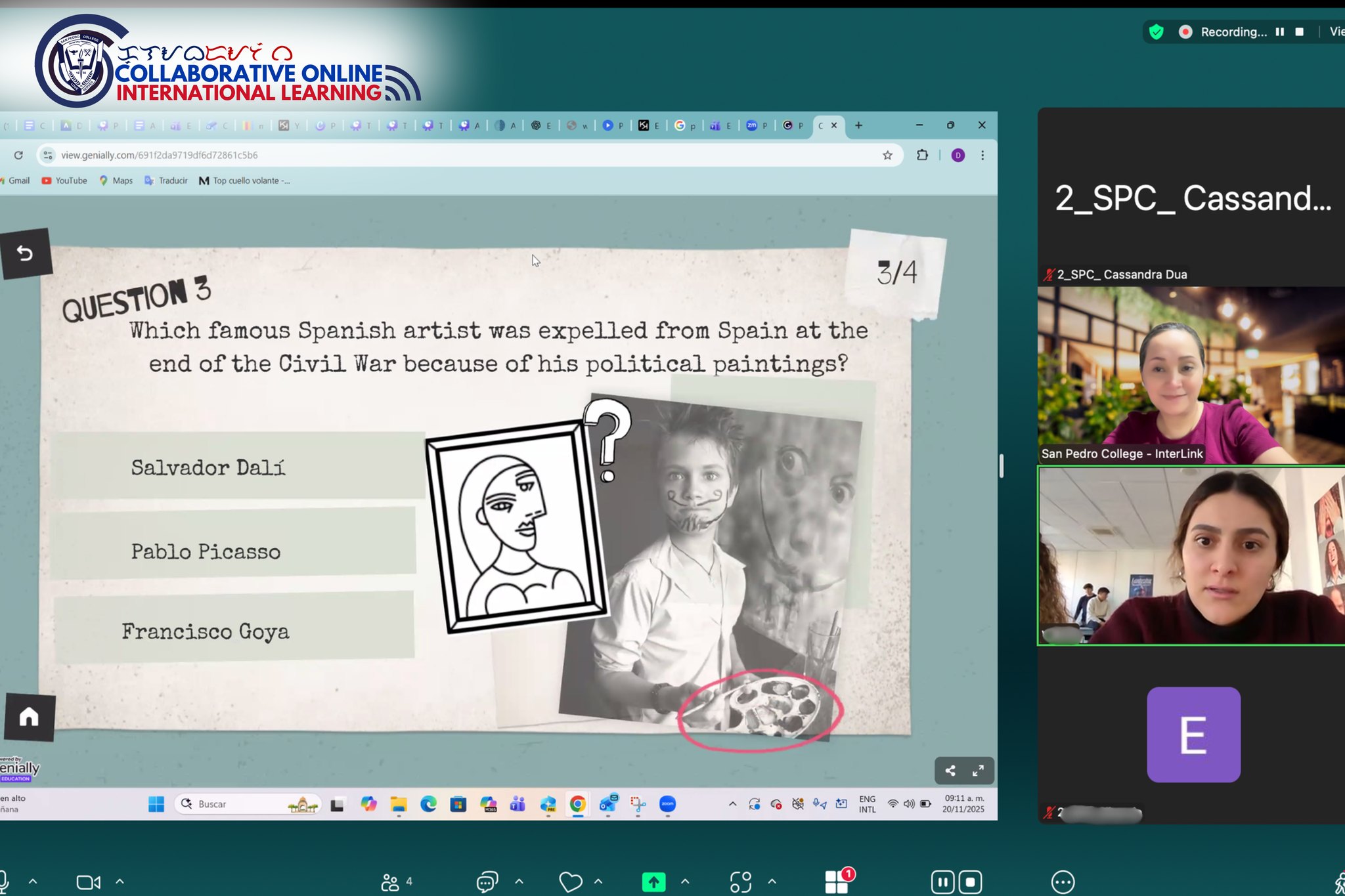Open the Top cuello volante bookmark
Screen dimensions: 1345x896
click(244, 181)
